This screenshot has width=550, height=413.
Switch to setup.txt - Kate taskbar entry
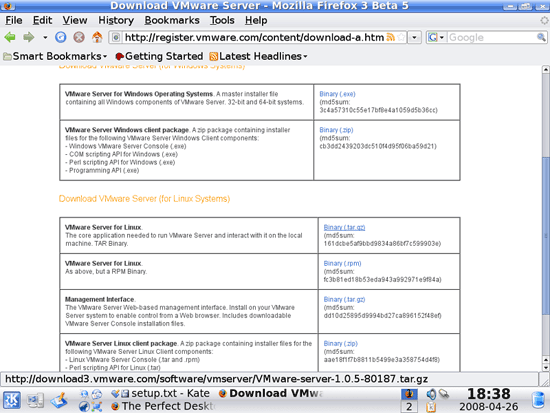(160, 394)
